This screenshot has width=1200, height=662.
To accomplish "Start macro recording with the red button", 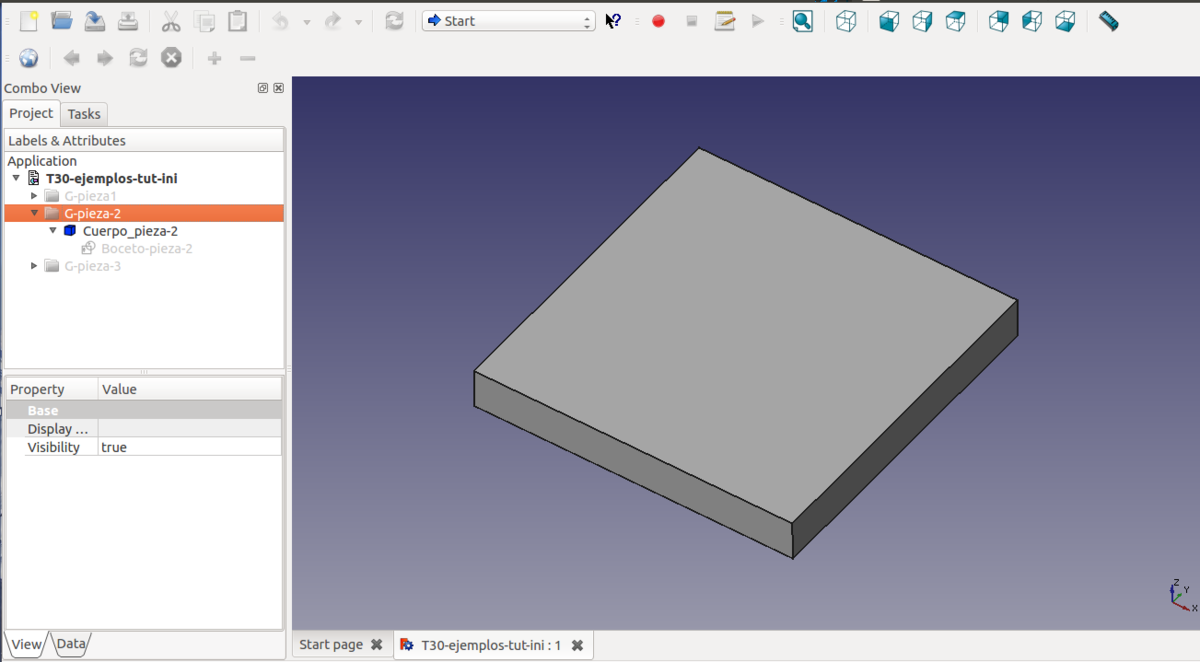I will 658,21.
